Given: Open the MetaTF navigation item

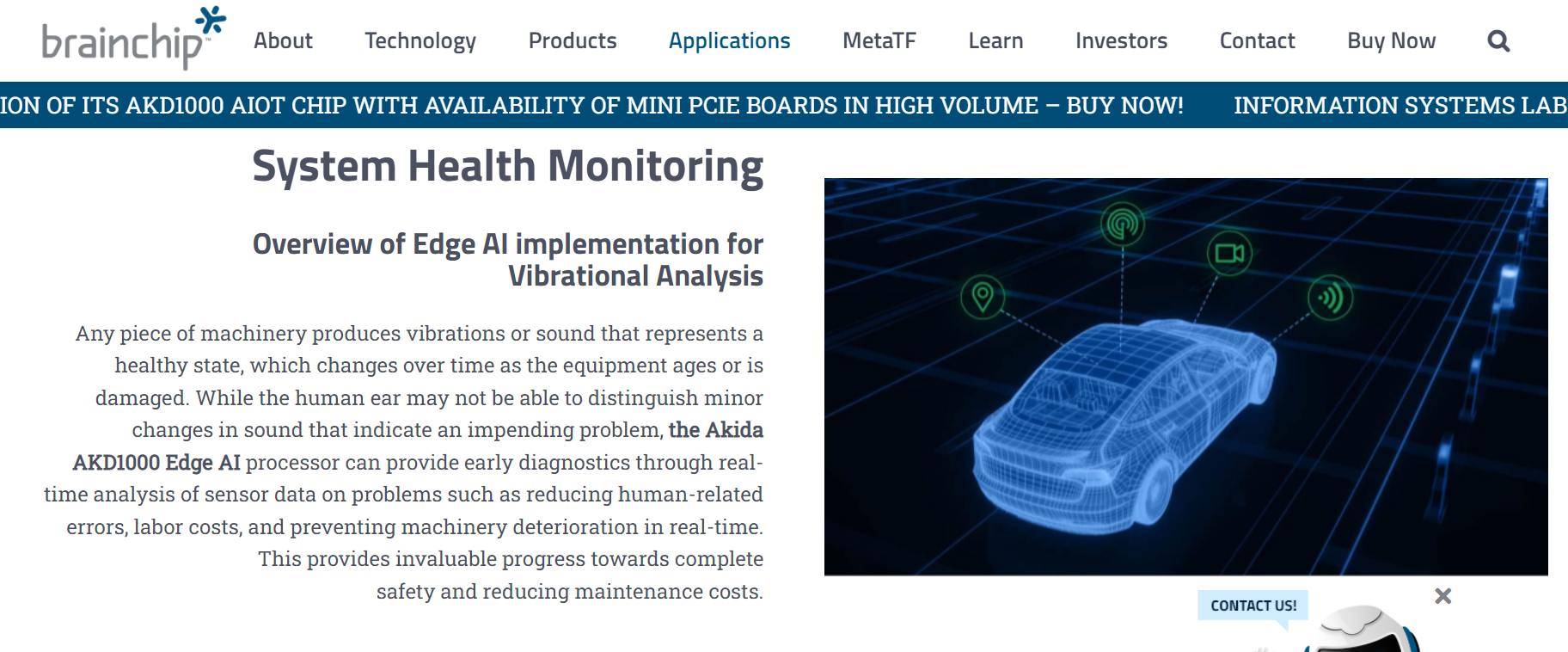Looking at the screenshot, I should coord(879,41).
